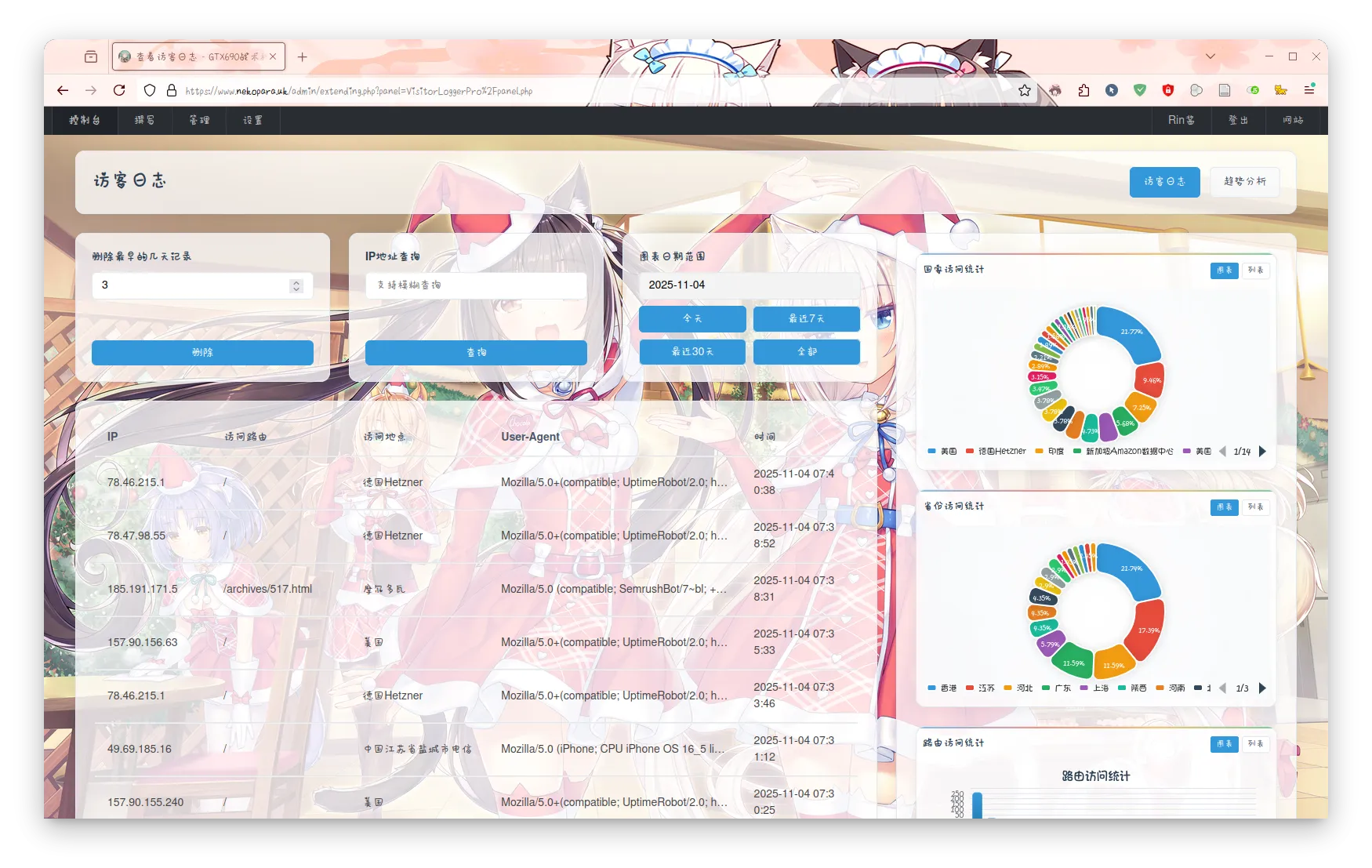Screen dimensions: 1372x868
Task: Click the red lock shield extension icon
Action: [x=1167, y=90]
